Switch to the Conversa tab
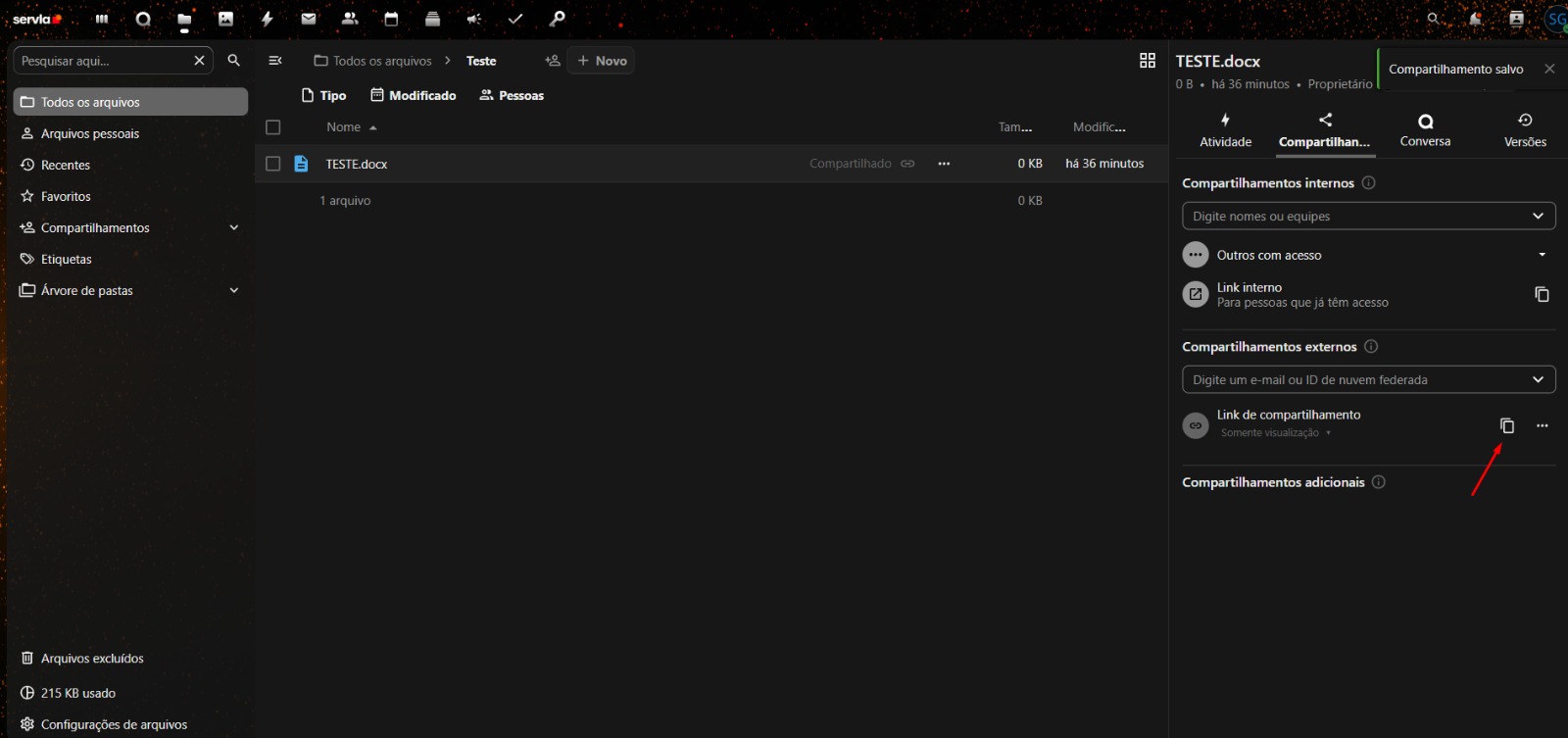 pyautogui.click(x=1425, y=130)
